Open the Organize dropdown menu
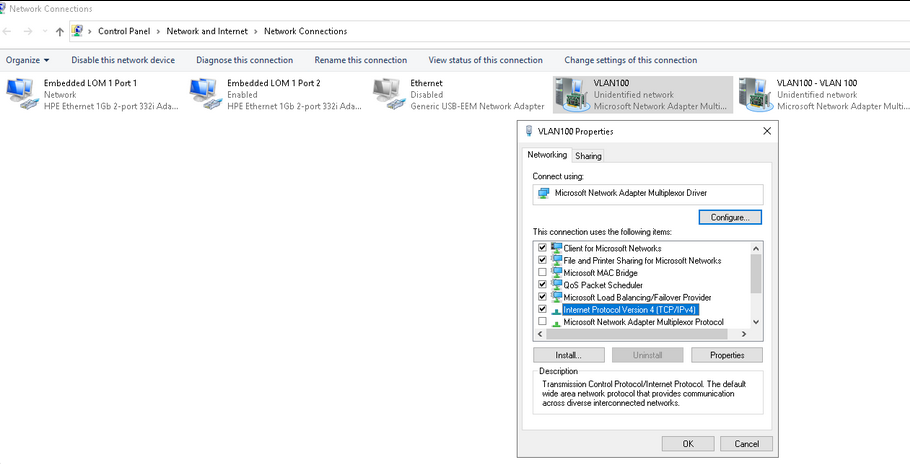910x464 pixels. [x=27, y=60]
